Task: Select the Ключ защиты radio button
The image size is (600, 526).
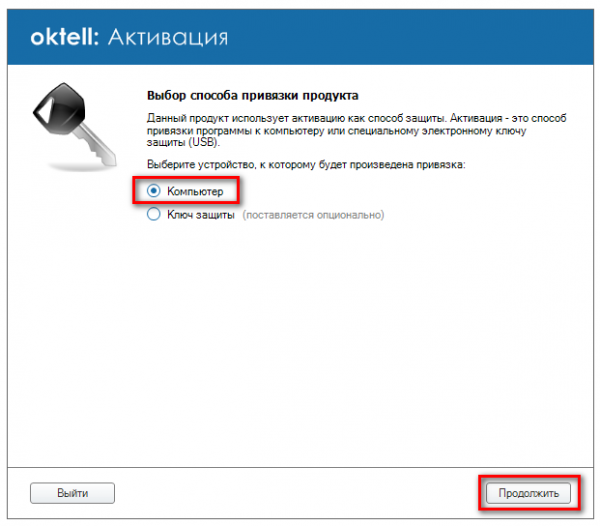Action: tap(153, 214)
